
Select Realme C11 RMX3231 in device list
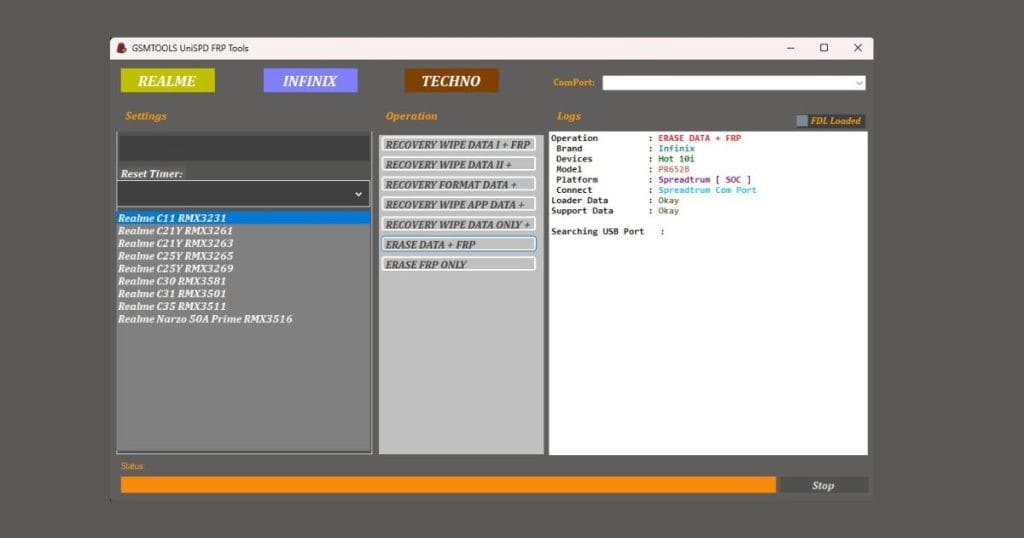pos(244,218)
